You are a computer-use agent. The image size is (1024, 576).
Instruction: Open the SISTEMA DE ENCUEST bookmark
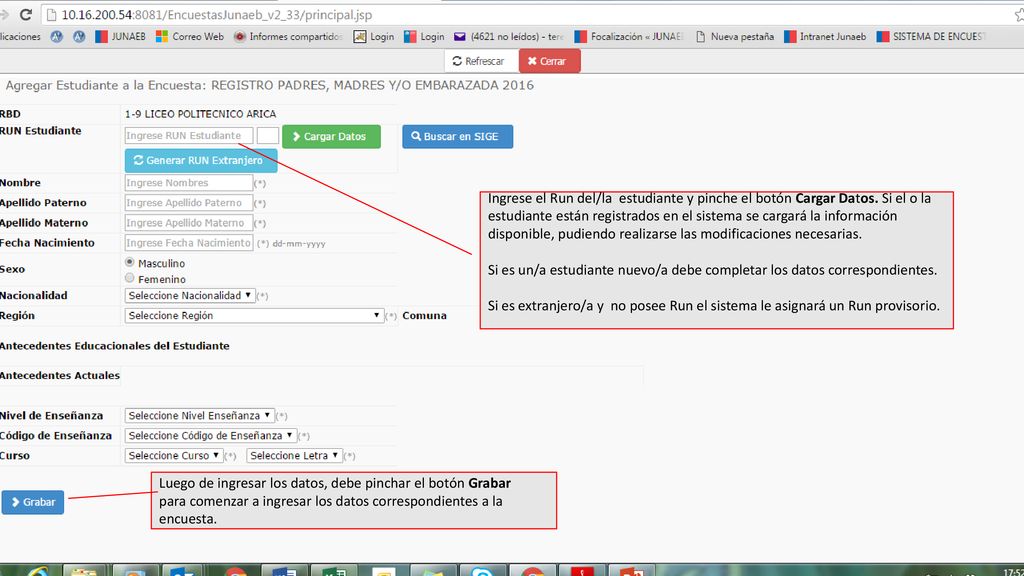[x=931, y=37]
